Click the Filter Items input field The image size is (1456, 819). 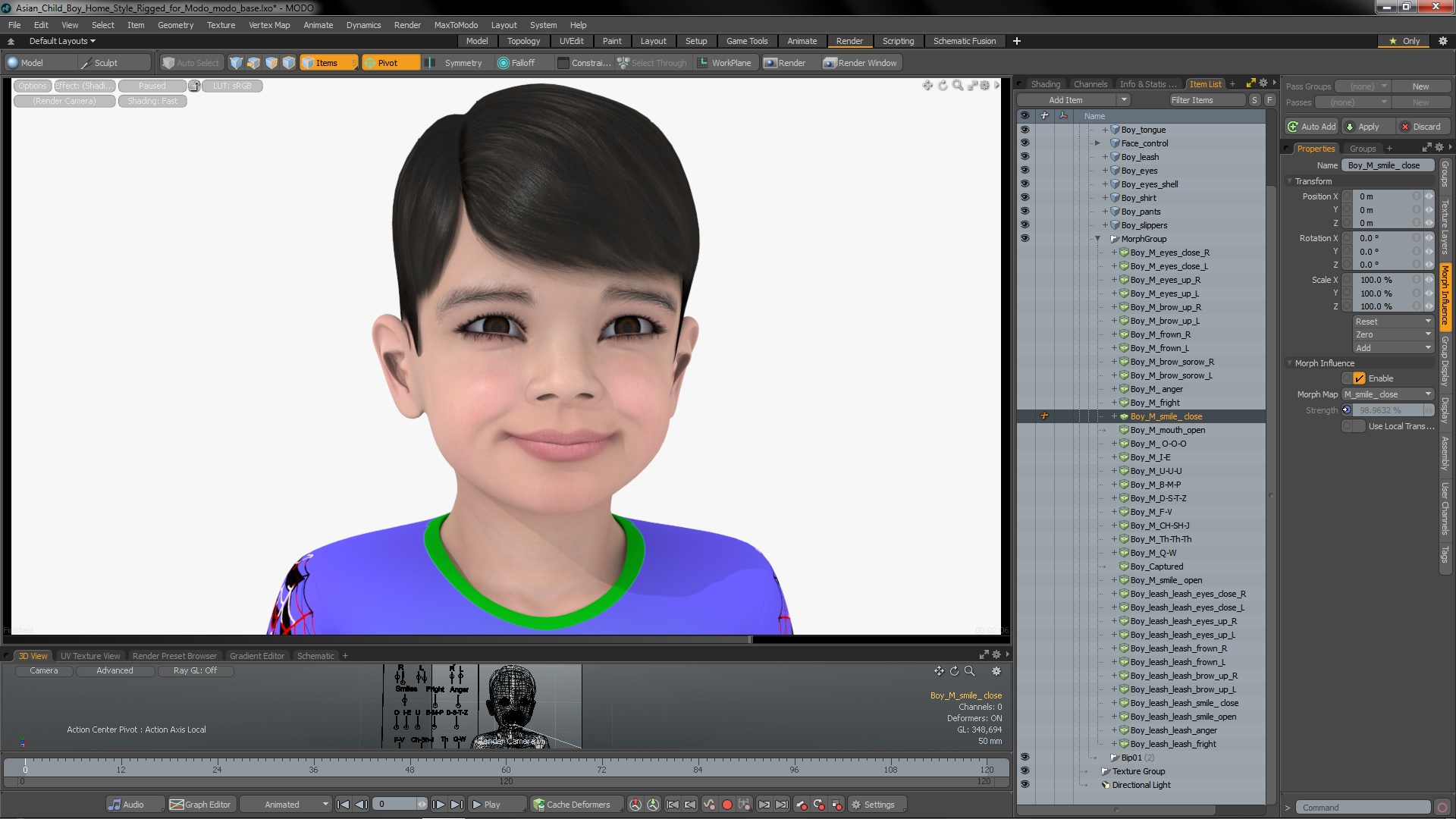[1206, 100]
